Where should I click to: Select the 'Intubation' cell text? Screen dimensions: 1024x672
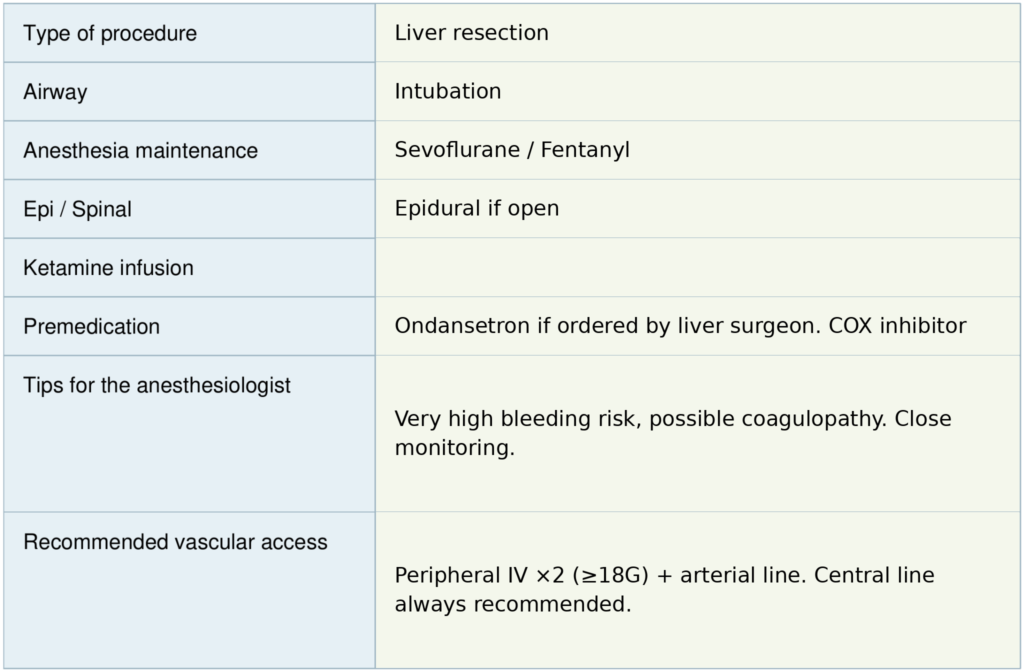[x=447, y=91]
